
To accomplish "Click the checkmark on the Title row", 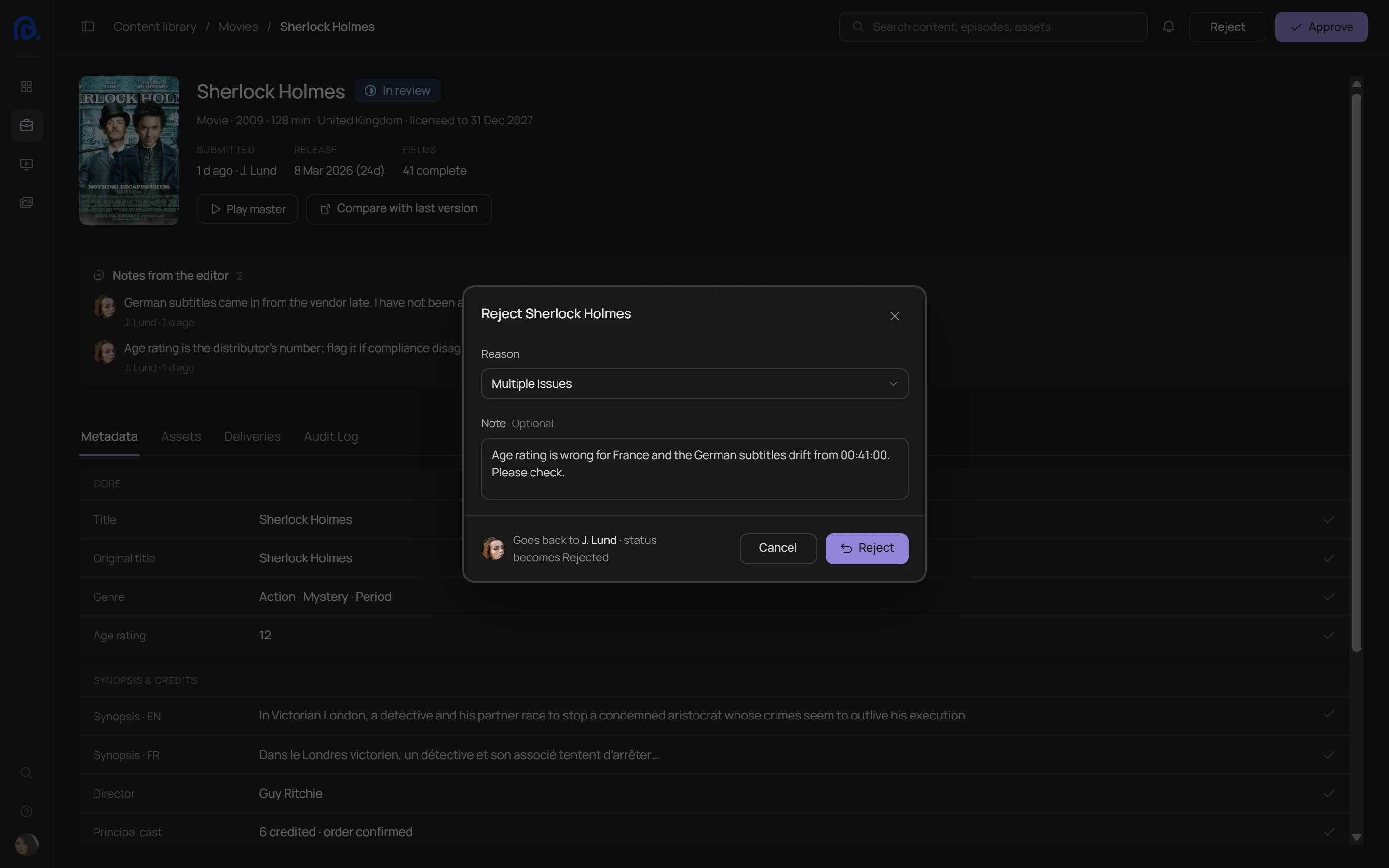I will click(x=1329, y=519).
